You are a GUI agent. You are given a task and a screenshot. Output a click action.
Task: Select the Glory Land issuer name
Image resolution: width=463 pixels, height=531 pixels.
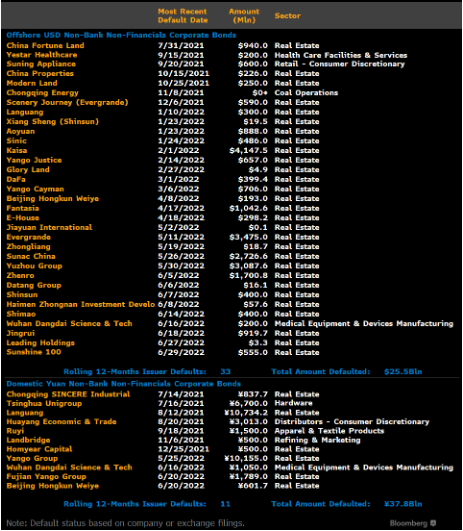(28, 170)
